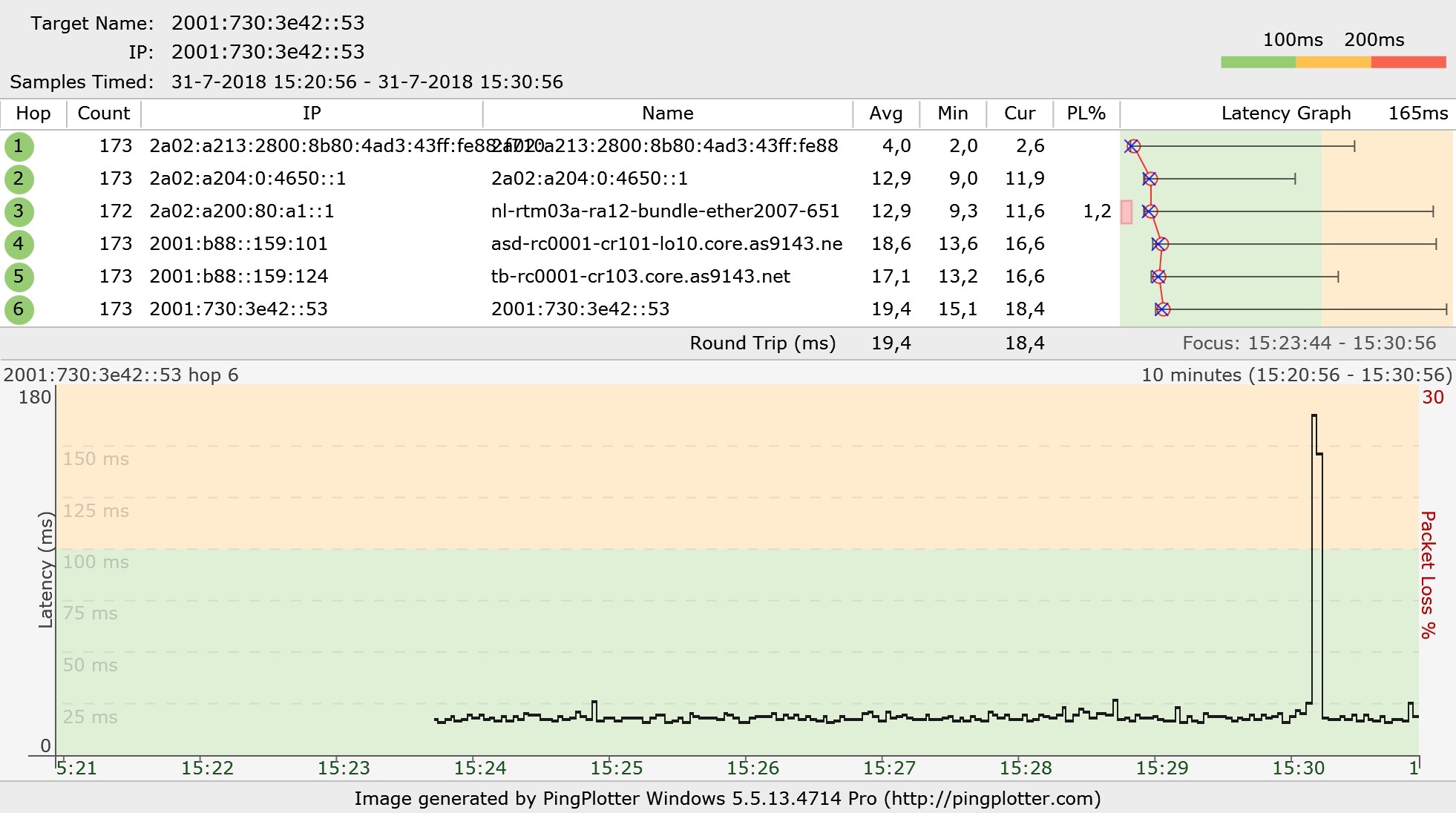Image resolution: width=1456 pixels, height=813 pixels.
Task: Click the green hop 1 circle icon
Action: 19,146
